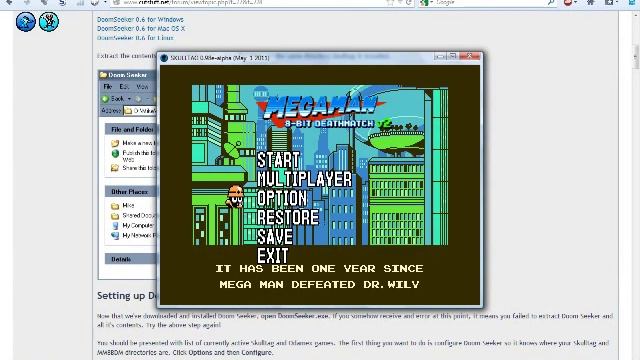This screenshot has width=640, height=360.
Task: Open the DoomSeeker 0.6 for Linux link
Action: (x=135, y=38)
